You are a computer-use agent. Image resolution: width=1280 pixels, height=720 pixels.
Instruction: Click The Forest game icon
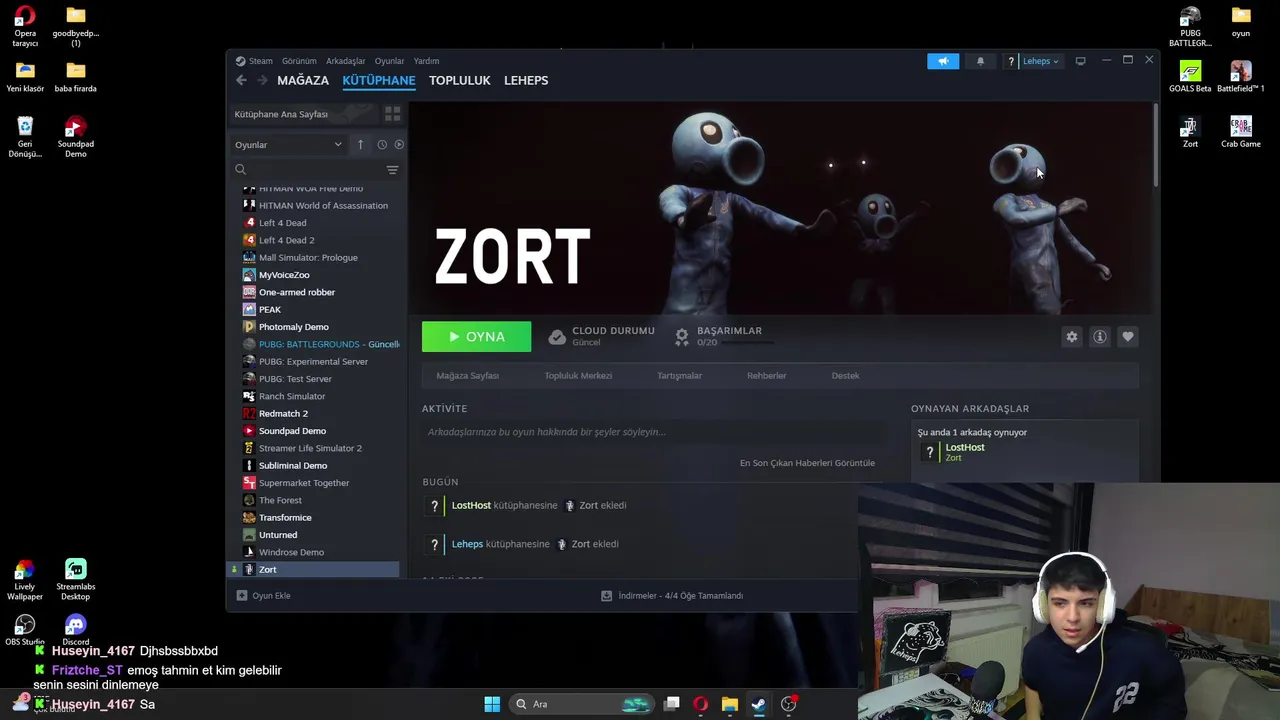[x=249, y=500]
